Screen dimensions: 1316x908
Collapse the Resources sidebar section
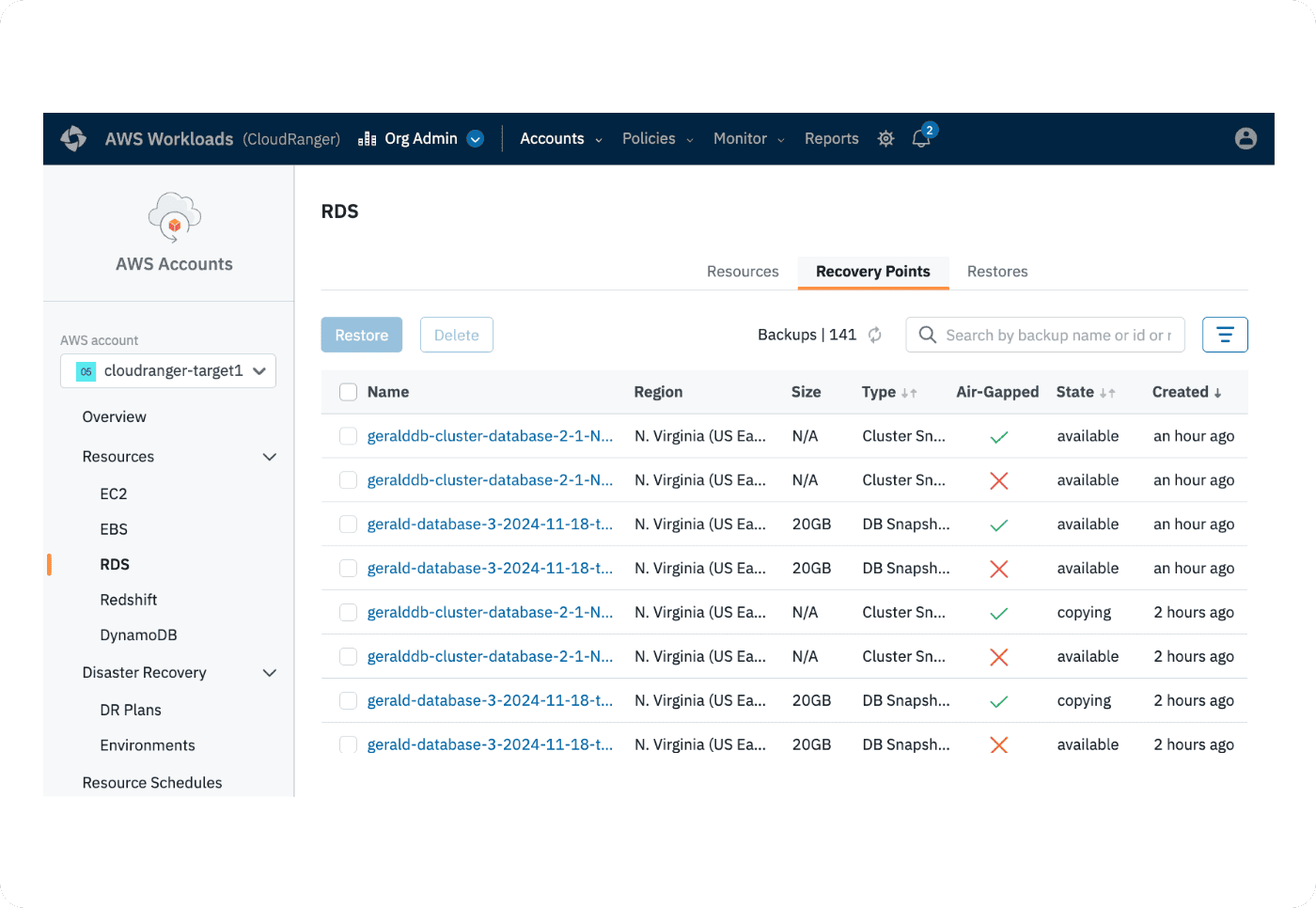[x=270, y=457]
